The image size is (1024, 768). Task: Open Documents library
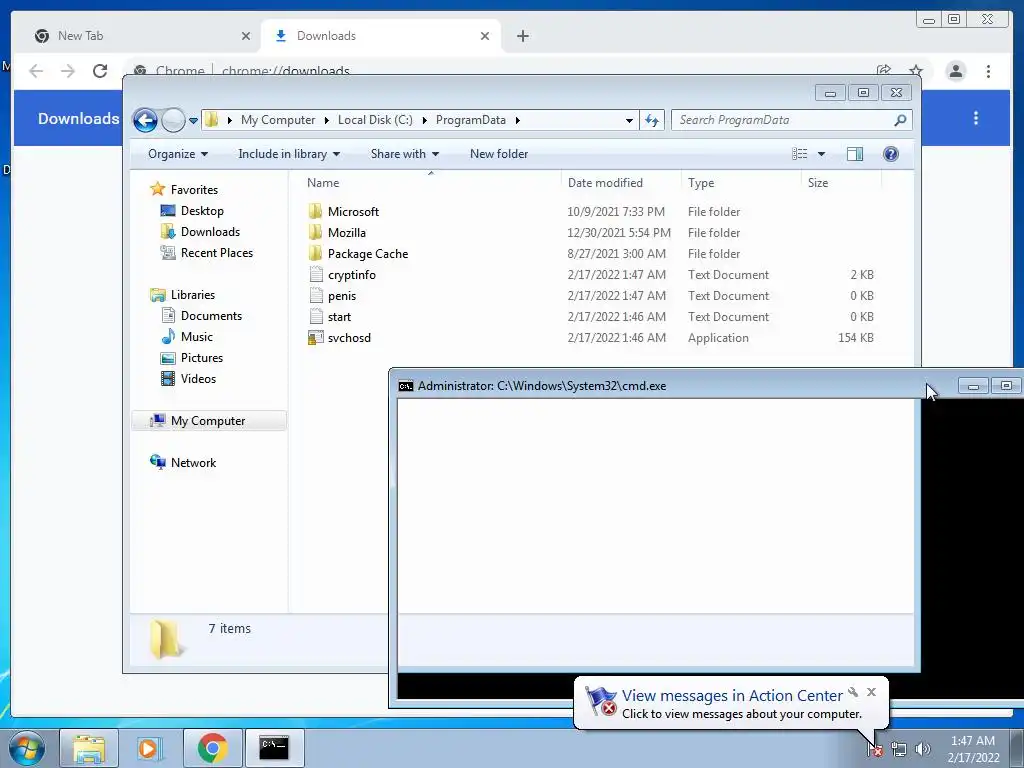pyautogui.click(x=211, y=316)
